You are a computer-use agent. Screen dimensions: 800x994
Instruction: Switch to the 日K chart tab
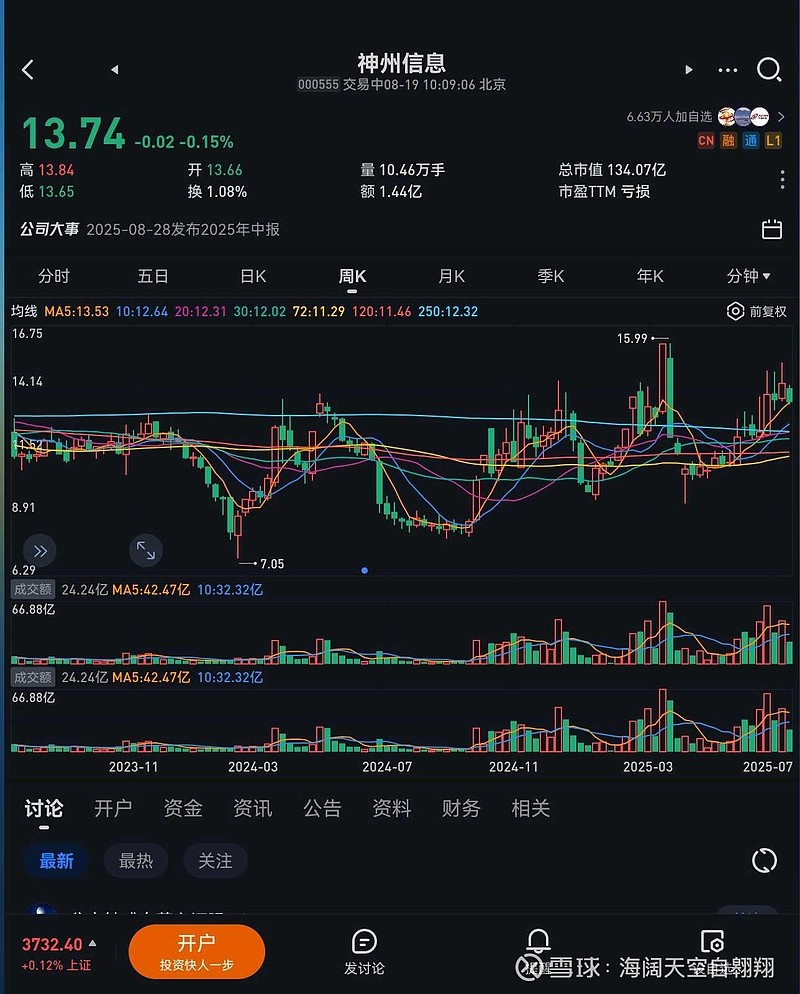[x=253, y=276]
